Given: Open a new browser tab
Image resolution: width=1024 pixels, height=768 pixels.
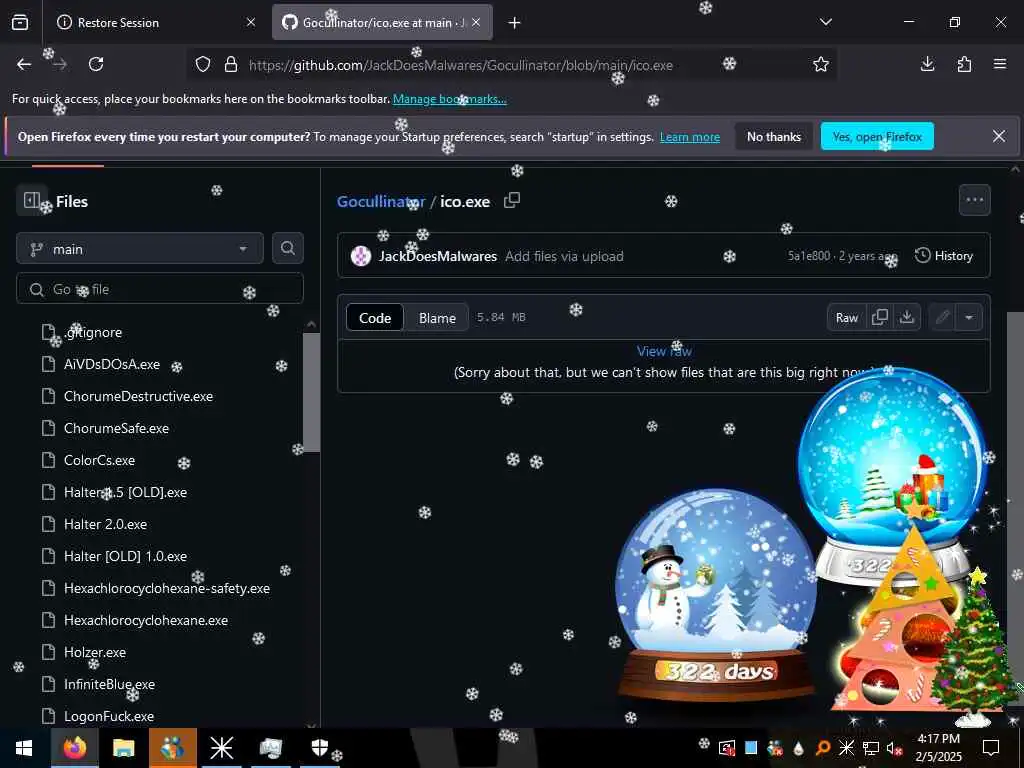Looking at the screenshot, I should tap(515, 23).
